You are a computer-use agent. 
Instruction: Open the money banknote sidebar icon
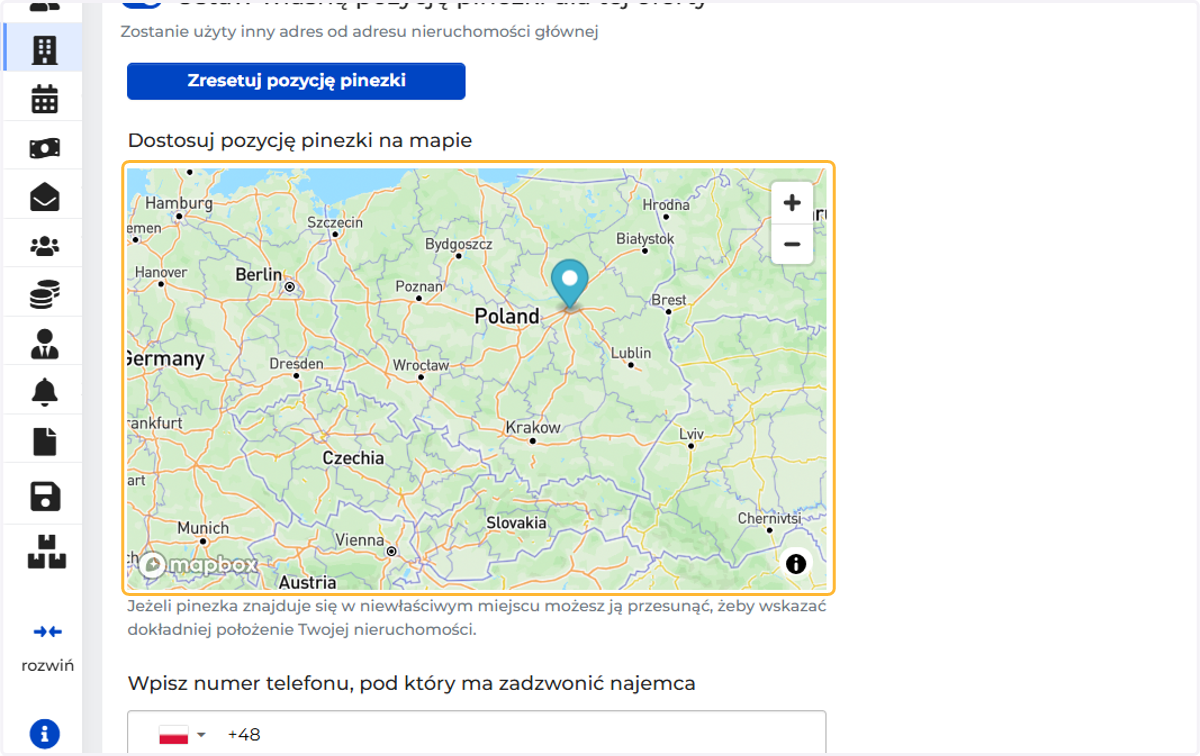44,148
